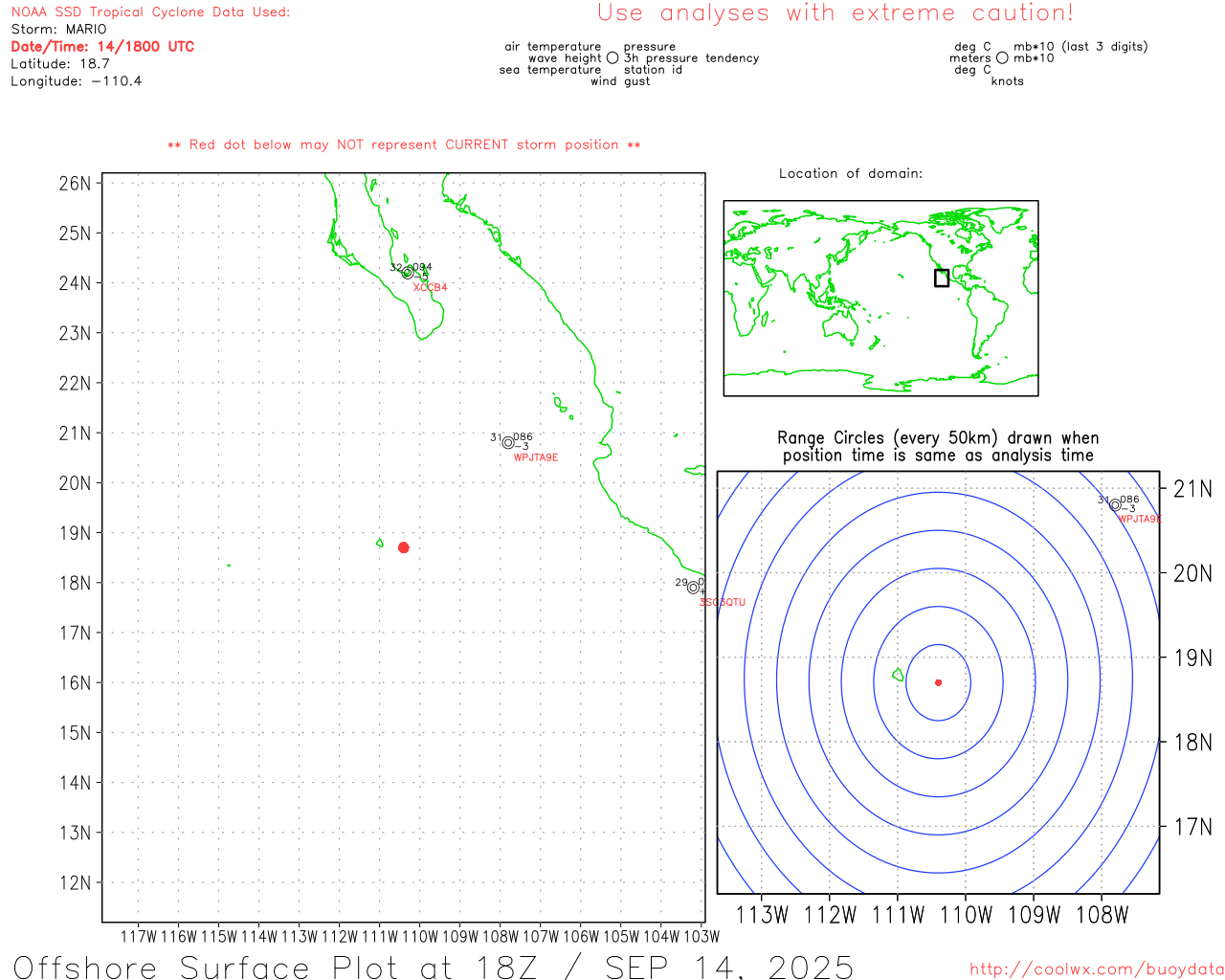Screen dimensions: 1225x980
Task: Click the 17N label on the range-circle inset
Action: [x=1192, y=827]
